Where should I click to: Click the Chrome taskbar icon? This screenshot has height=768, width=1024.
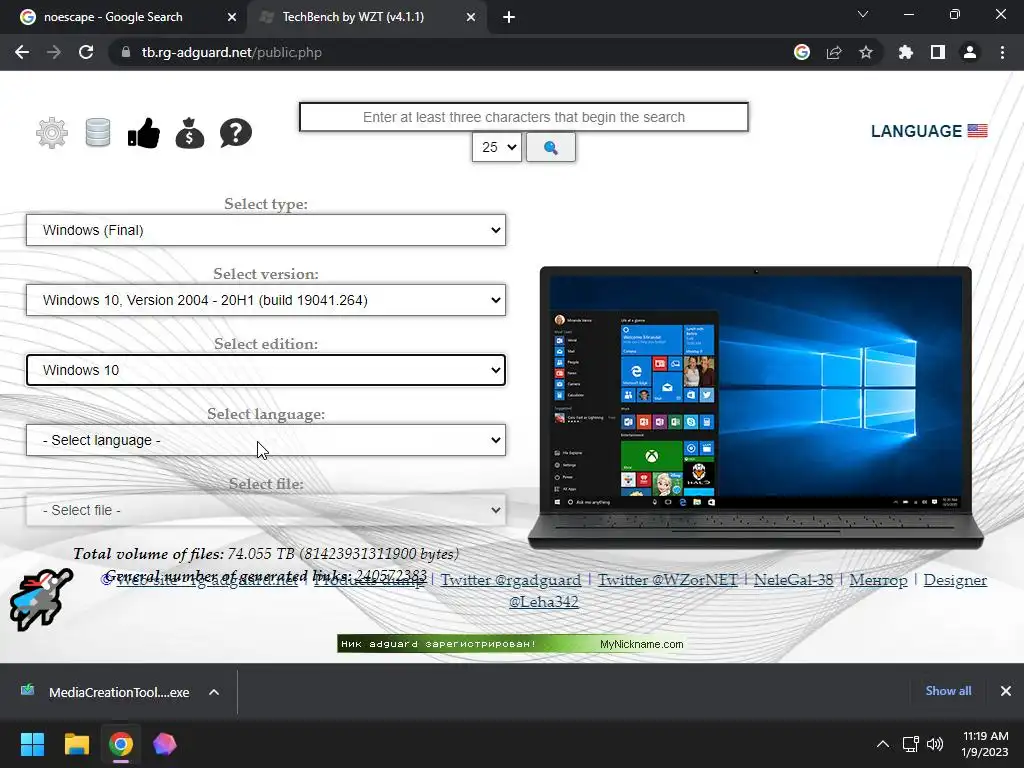point(121,744)
